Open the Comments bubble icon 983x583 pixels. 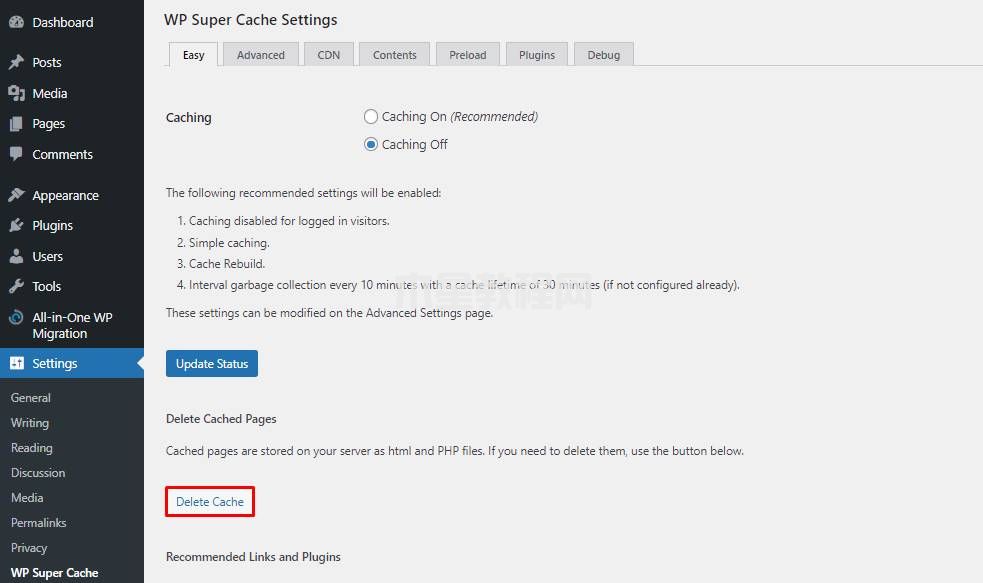tap(16, 154)
